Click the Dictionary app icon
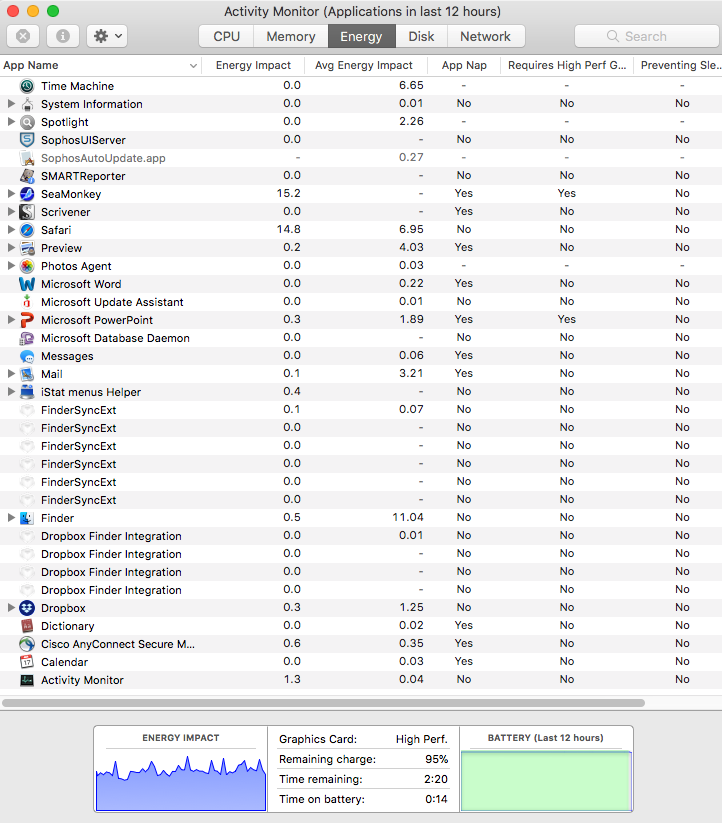Viewport: 722px width, 823px height. click(27, 626)
